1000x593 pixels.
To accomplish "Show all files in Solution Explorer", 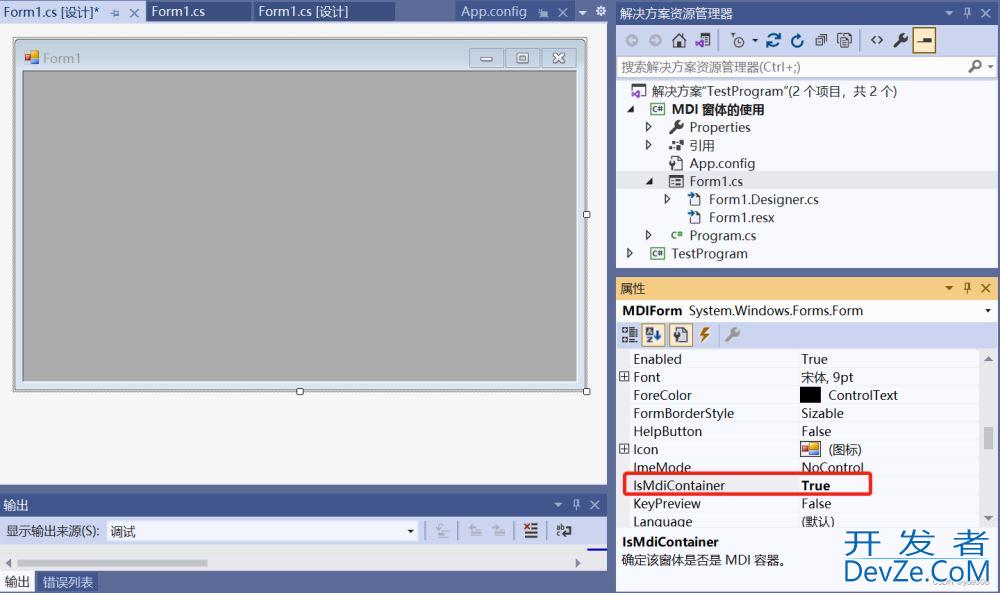I will tap(844, 41).
